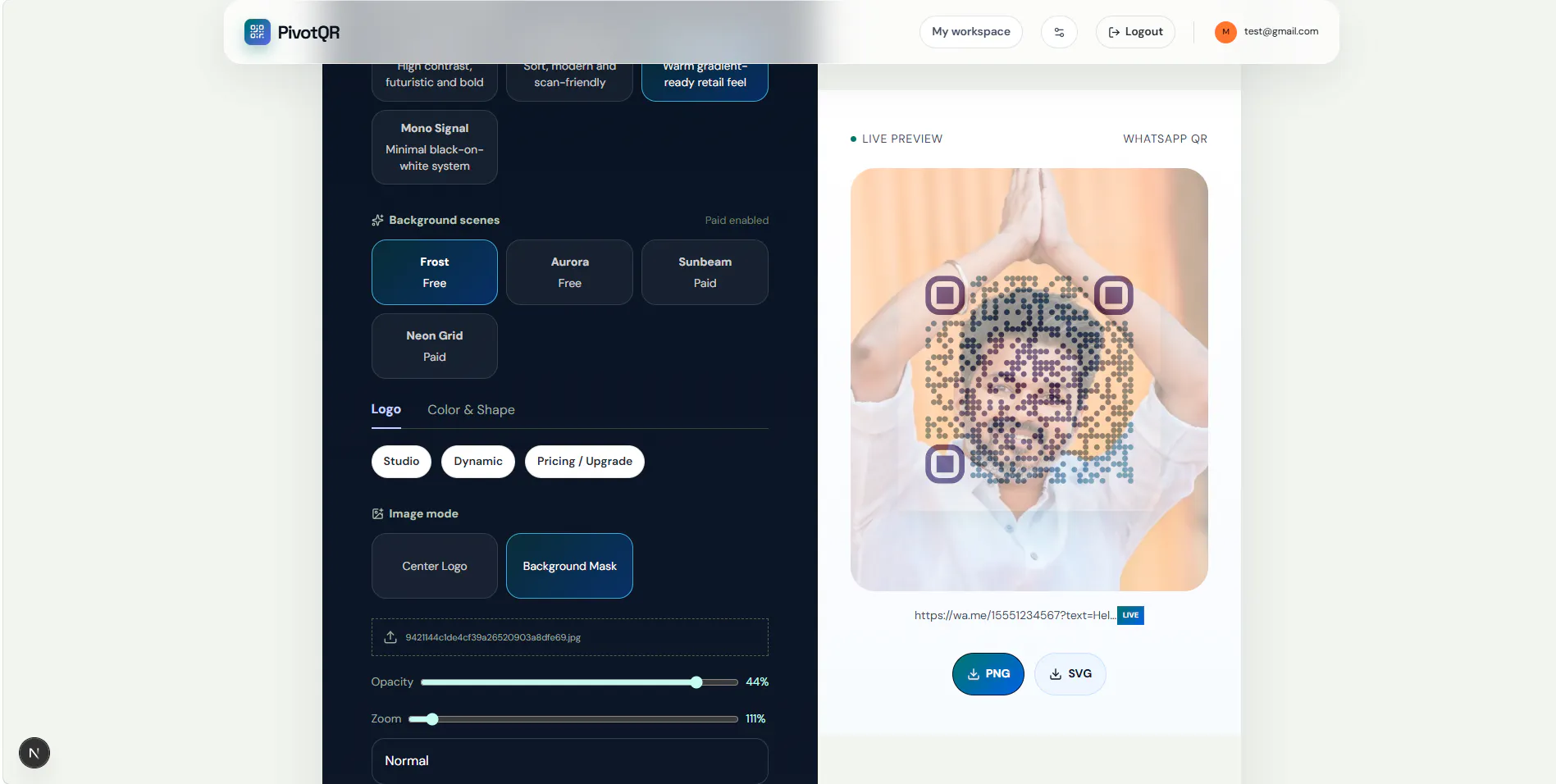Click the upload icon in file field
This screenshot has width=1556, height=784.
click(390, 637)
